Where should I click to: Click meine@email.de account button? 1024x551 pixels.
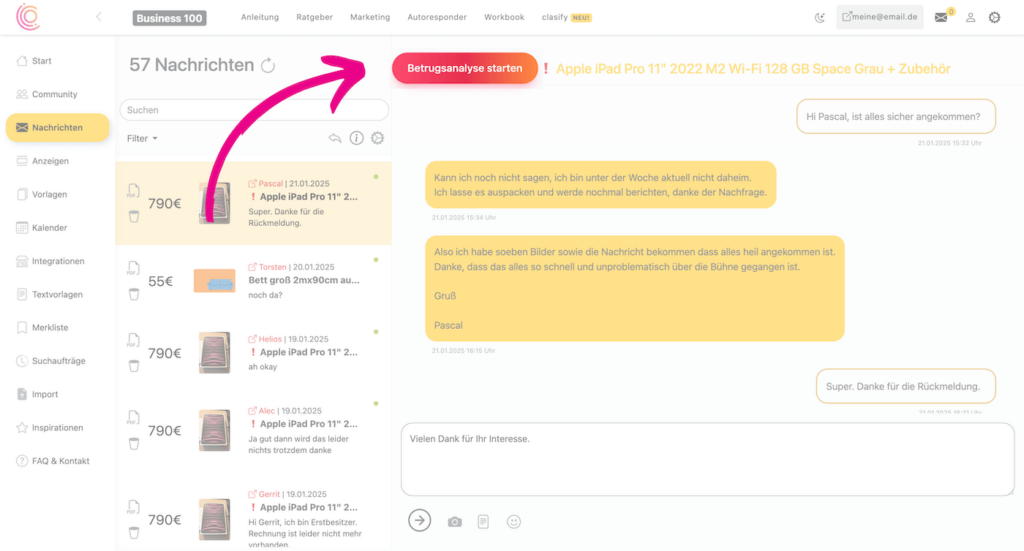[880, 17]
